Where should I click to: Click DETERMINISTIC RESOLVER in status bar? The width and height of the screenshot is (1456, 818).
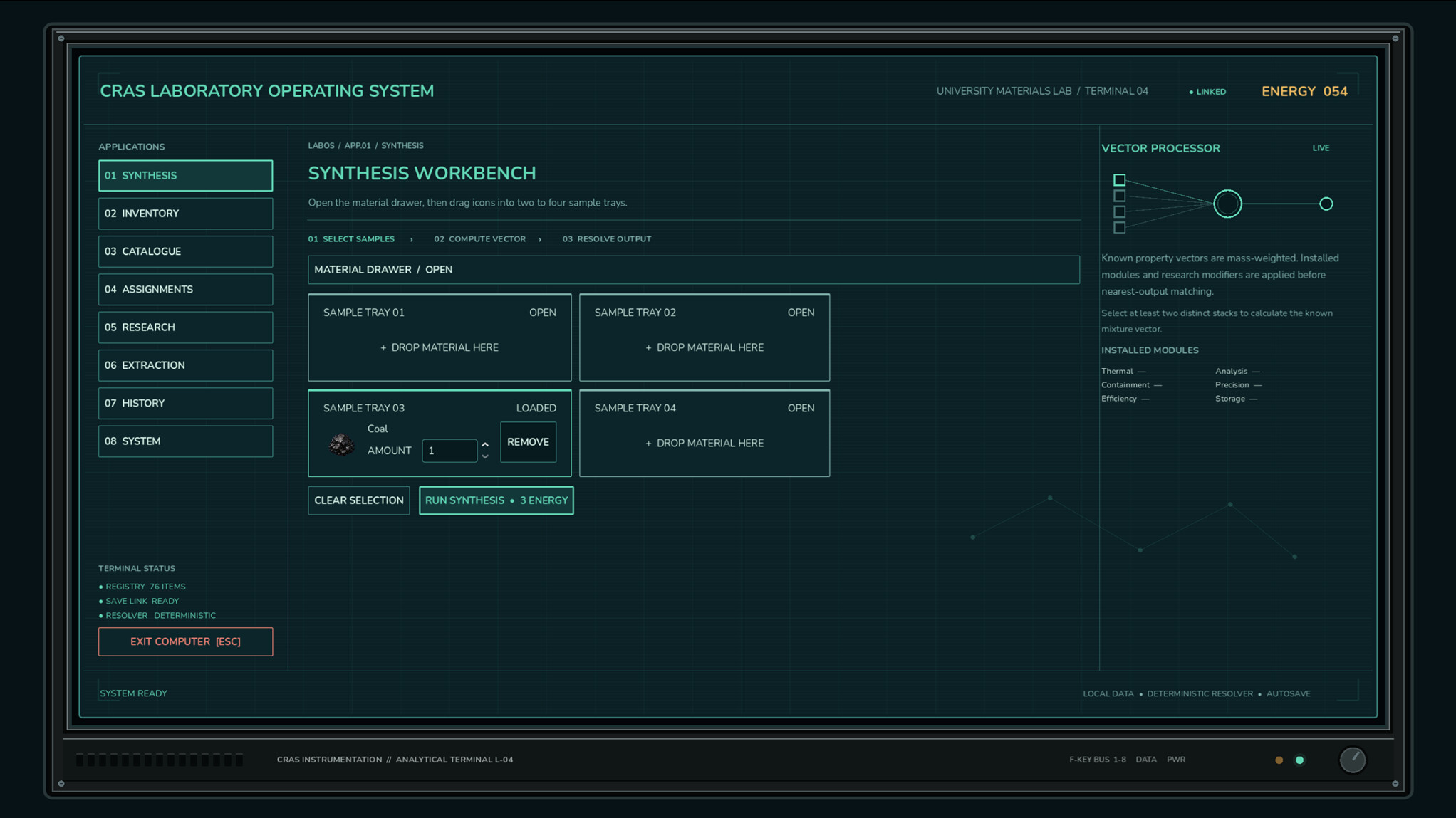(1200, 693)
